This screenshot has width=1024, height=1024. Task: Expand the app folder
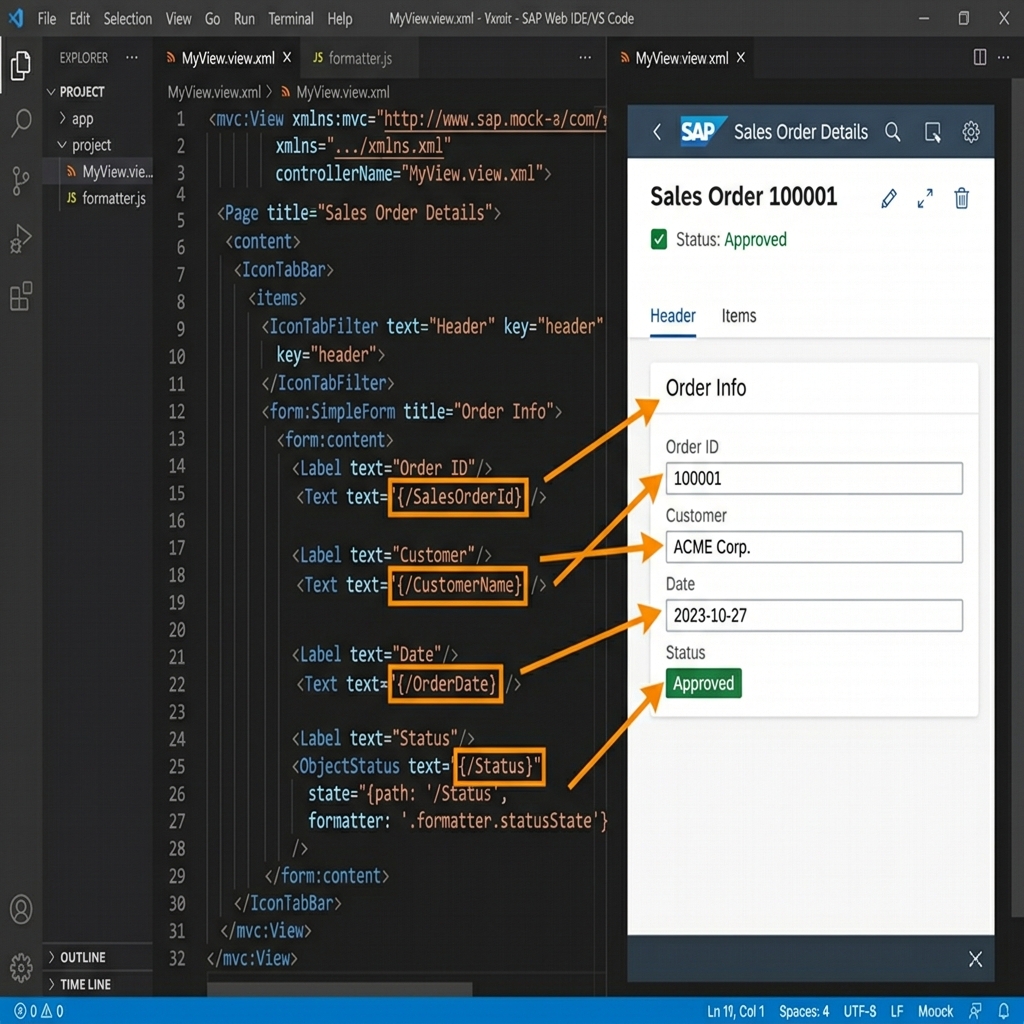(x=76, y=119)
